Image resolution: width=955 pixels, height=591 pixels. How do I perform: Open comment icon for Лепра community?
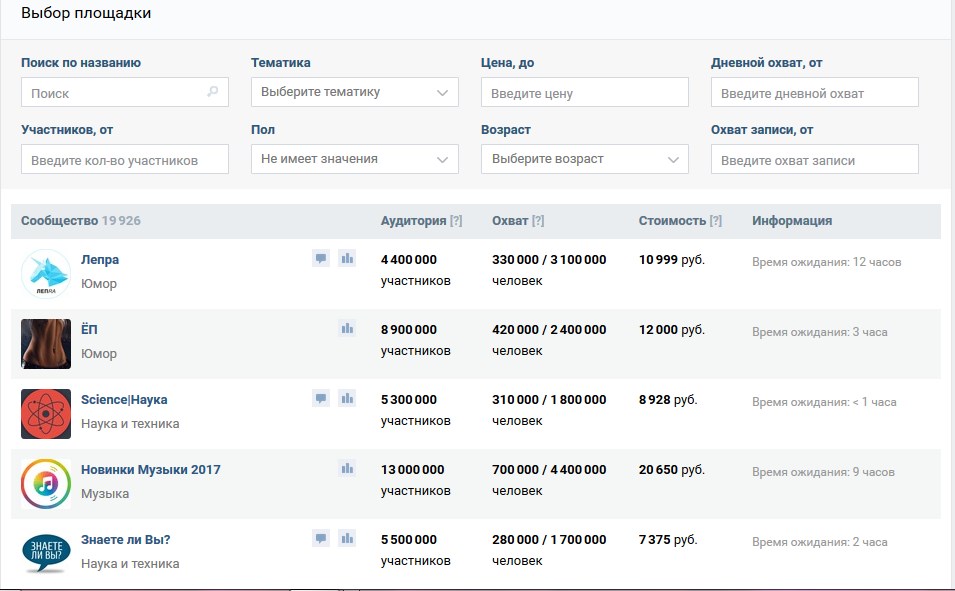321,258
